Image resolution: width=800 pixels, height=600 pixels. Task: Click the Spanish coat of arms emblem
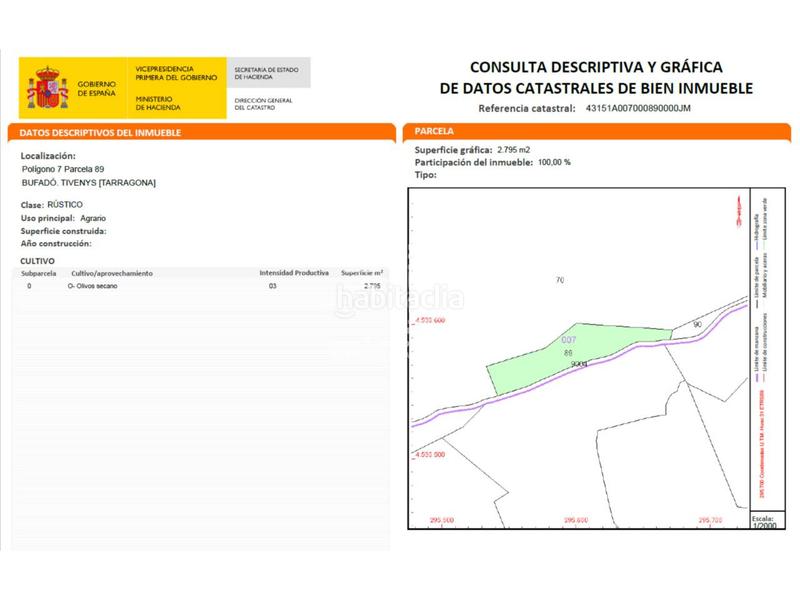pos(48,88)
